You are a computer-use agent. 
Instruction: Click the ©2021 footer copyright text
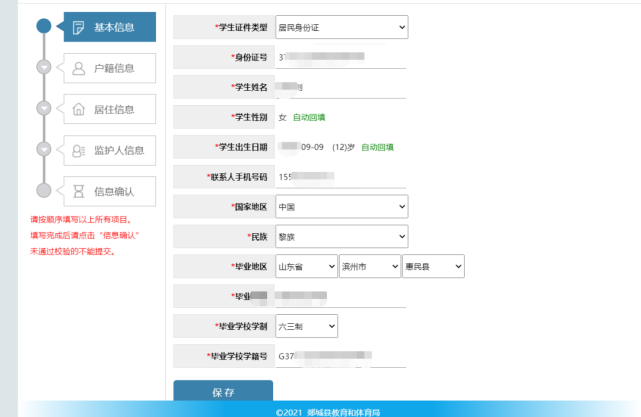click(328, 412)
